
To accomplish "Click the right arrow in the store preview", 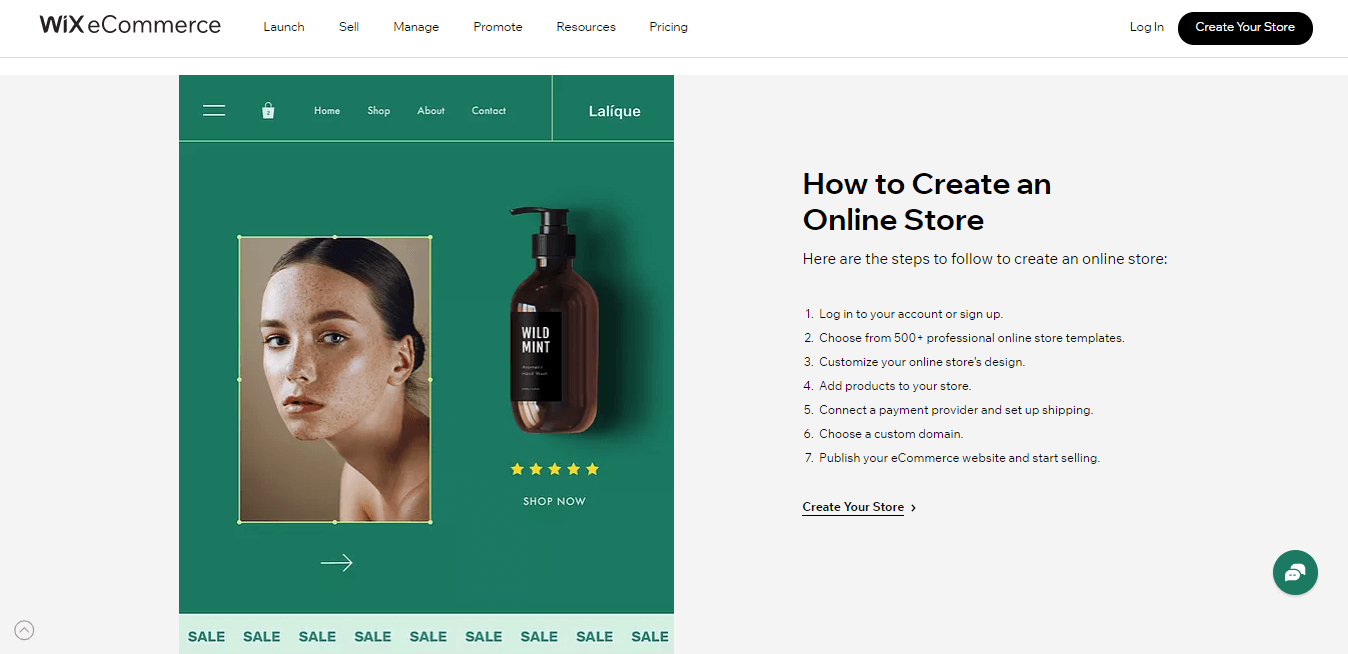I will pyautogui.click(x=336, y=562).
